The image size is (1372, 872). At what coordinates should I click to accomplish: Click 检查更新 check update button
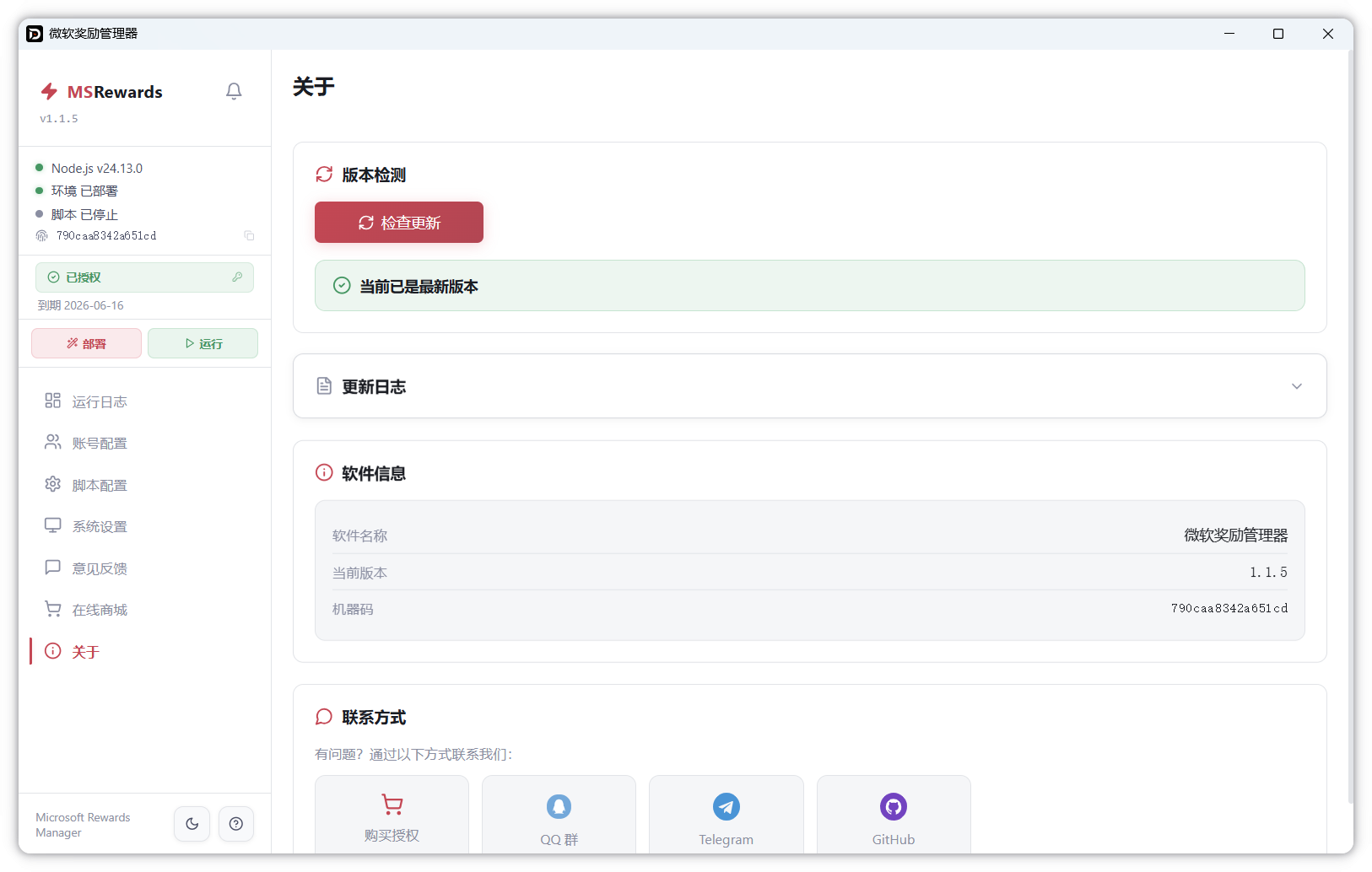pos(399,223)
